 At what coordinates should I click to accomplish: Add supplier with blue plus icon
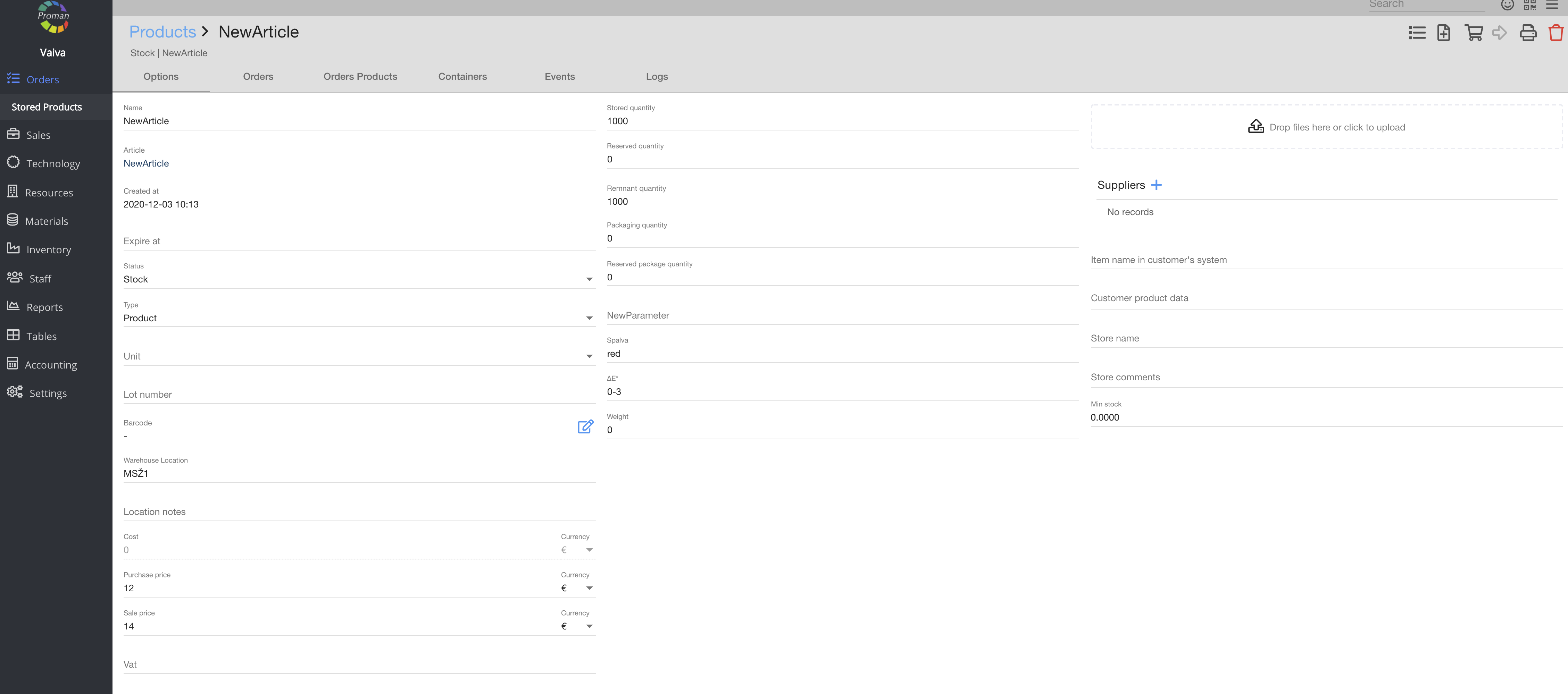pos(1156,185)
